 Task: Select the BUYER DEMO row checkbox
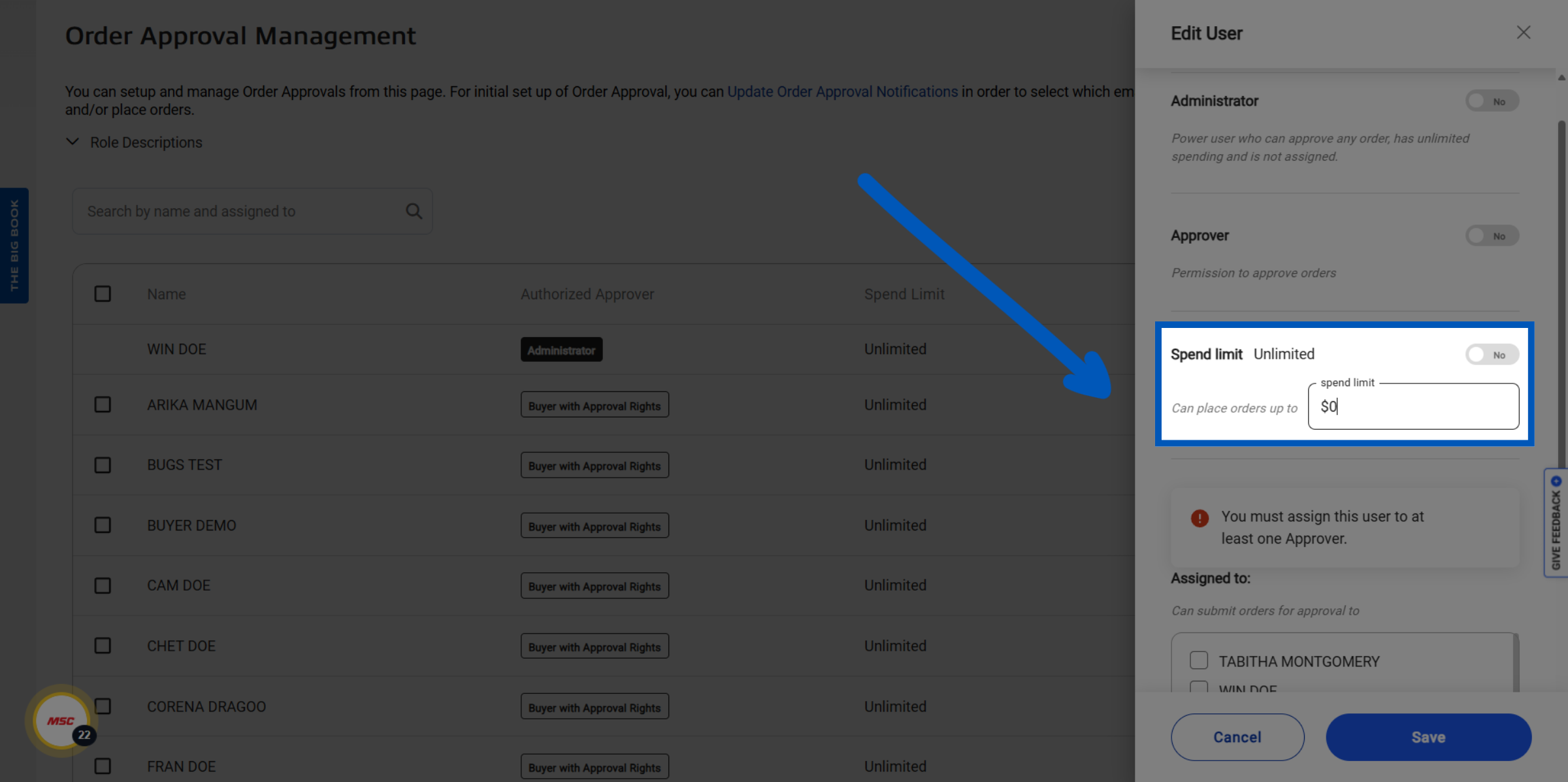[103, 525]
